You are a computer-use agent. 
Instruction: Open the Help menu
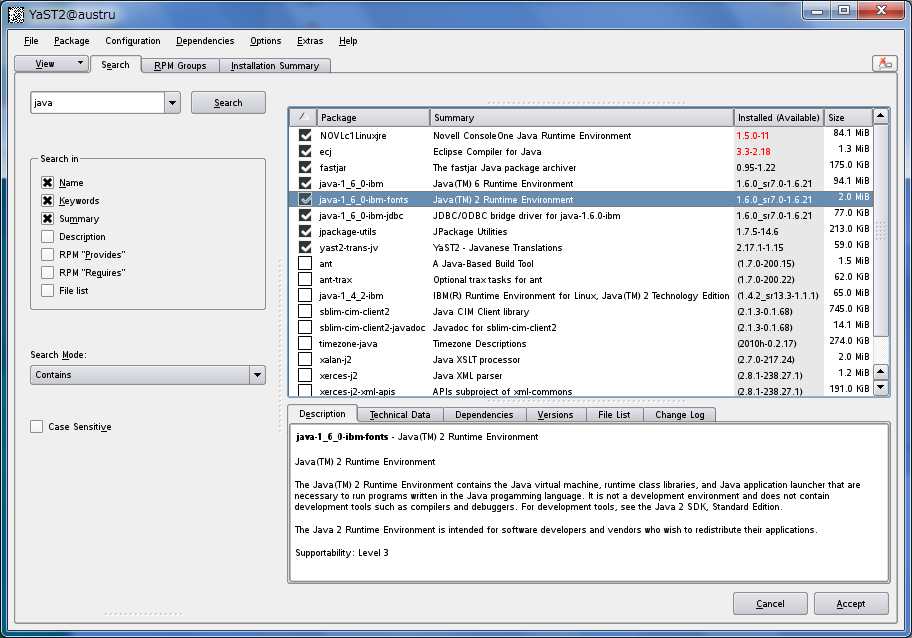click(x=348, y=41)
